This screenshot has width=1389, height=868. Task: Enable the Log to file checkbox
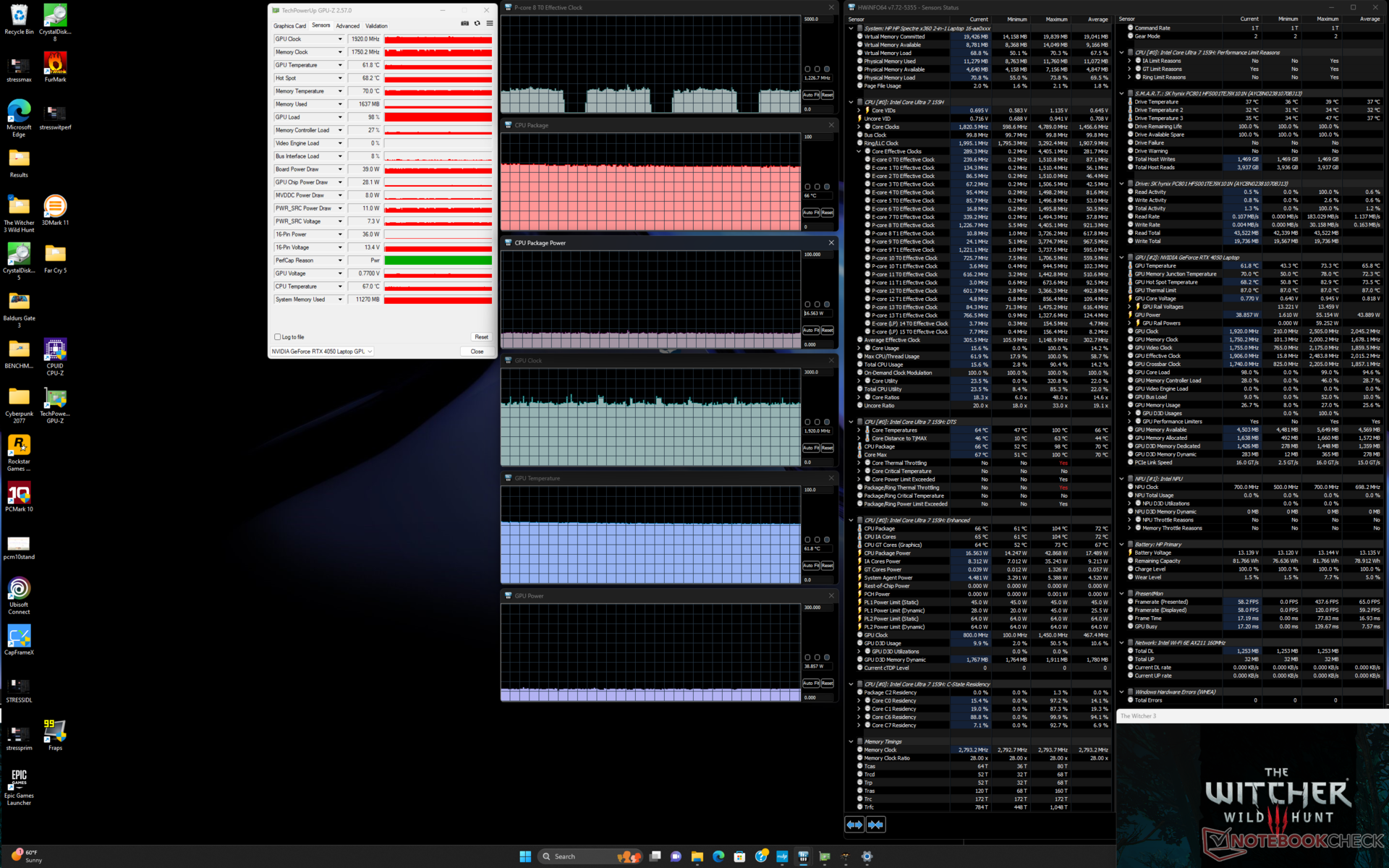[x=278, y=337]
